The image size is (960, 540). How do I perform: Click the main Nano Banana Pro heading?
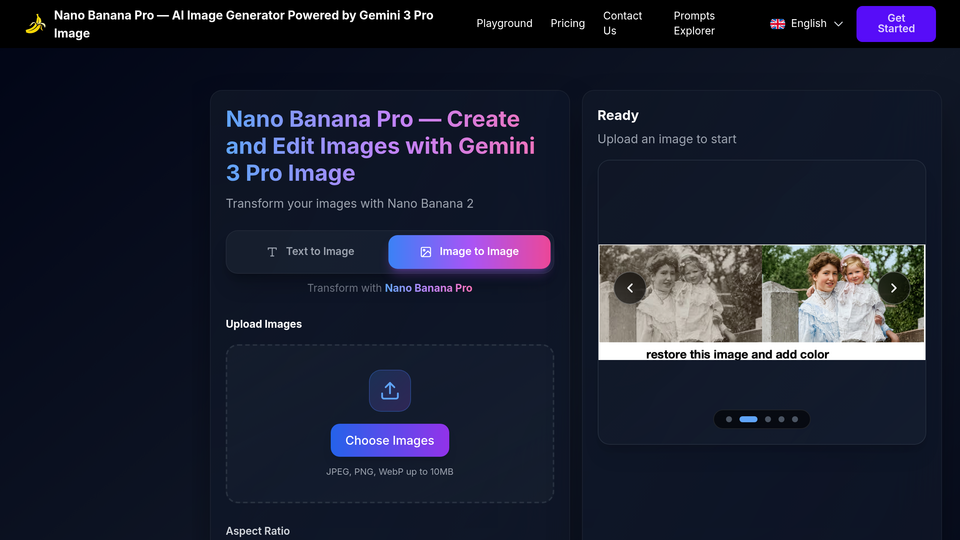[380, 146]
